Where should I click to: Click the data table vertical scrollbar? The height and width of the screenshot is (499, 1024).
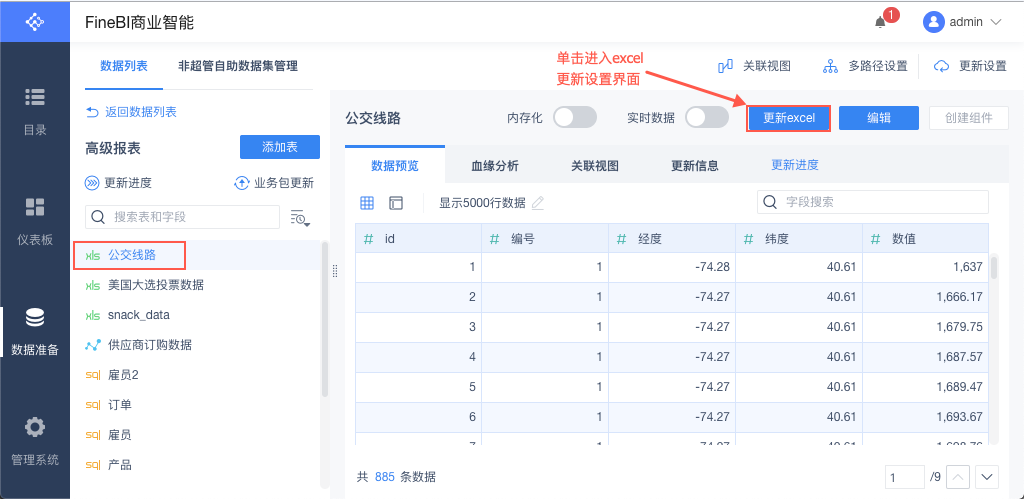(994, 268)
